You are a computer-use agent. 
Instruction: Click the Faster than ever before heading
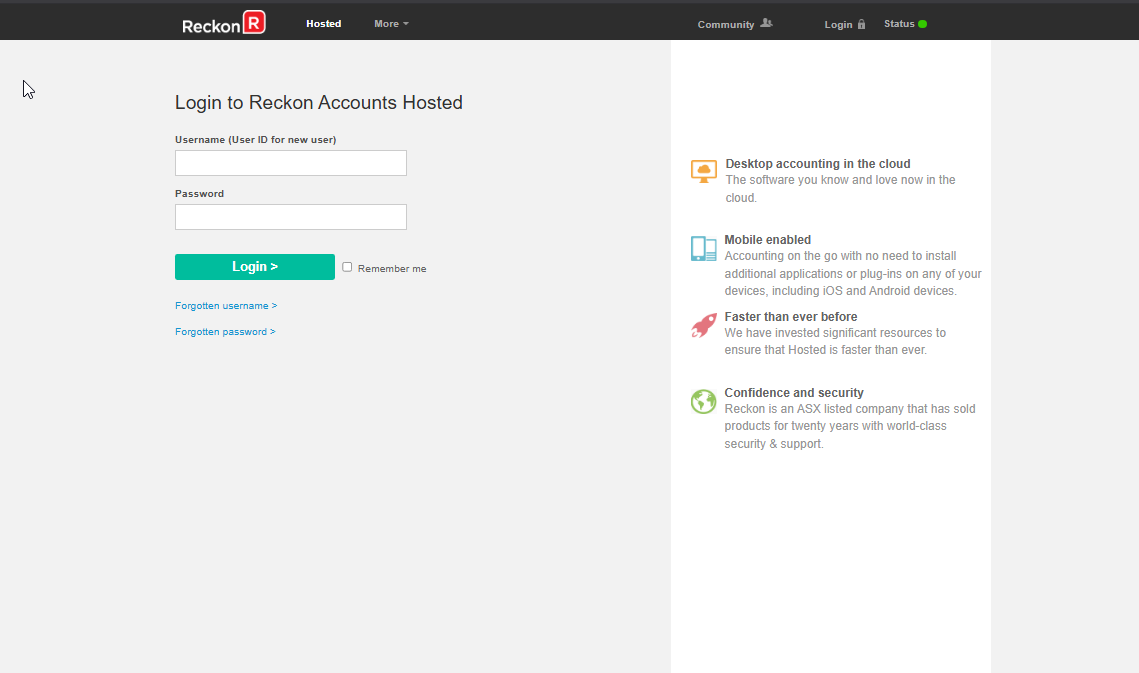tap(790, 317)
